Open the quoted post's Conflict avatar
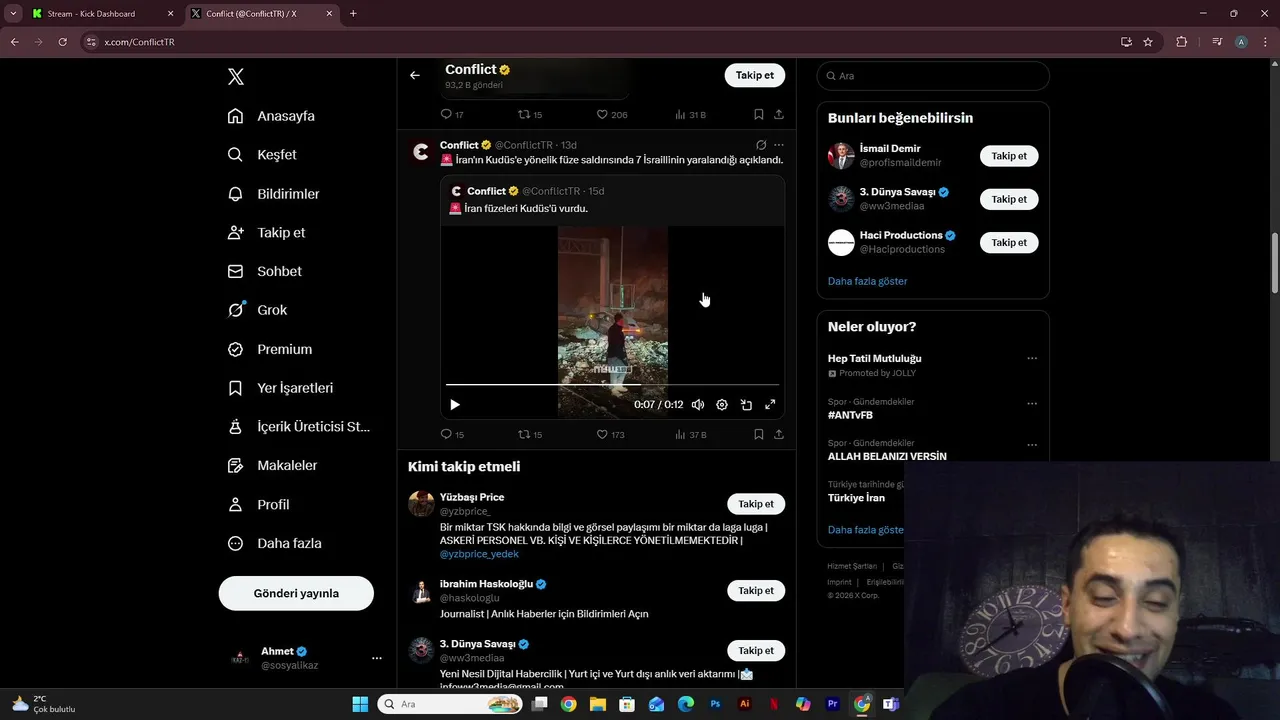Screen dimensions: 1280x720 (x=456, y=191)
